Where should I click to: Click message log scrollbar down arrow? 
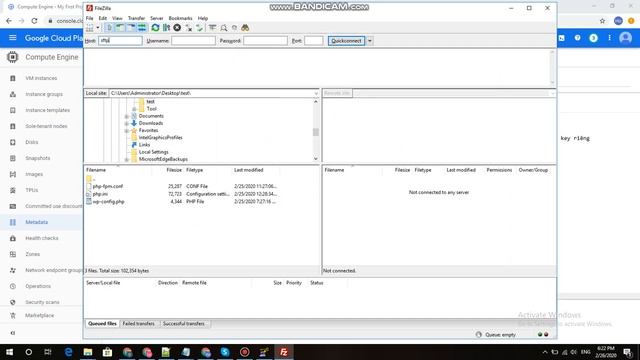coord(552,82)
